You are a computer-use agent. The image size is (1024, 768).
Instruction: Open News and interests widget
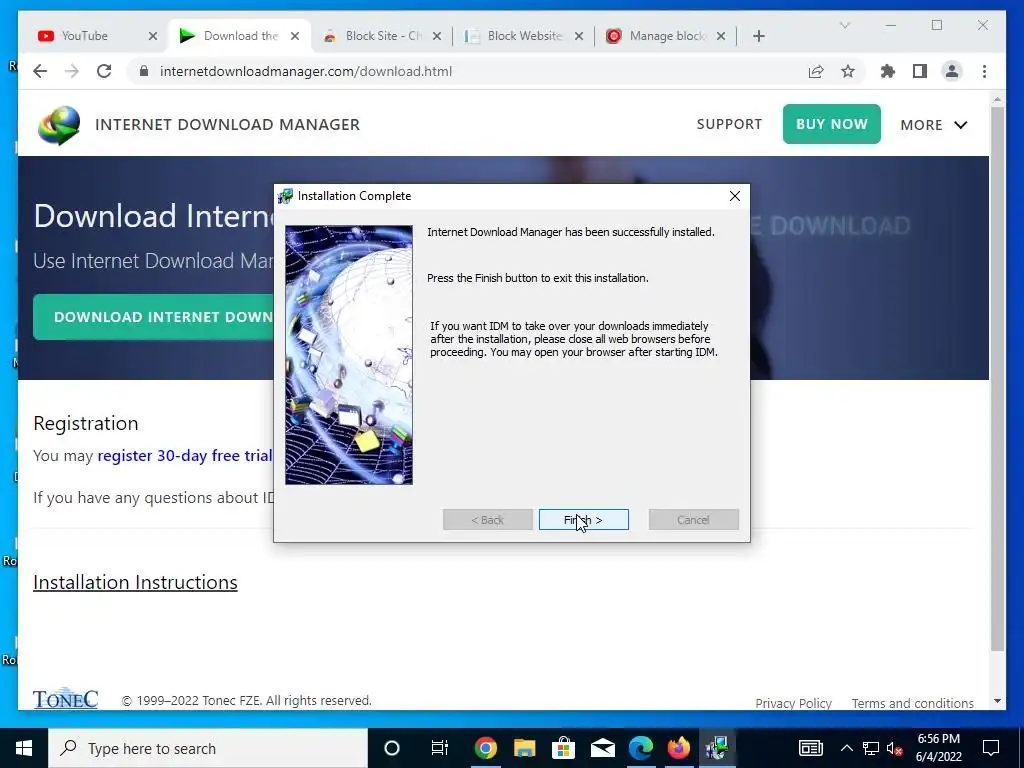[810, 748]
